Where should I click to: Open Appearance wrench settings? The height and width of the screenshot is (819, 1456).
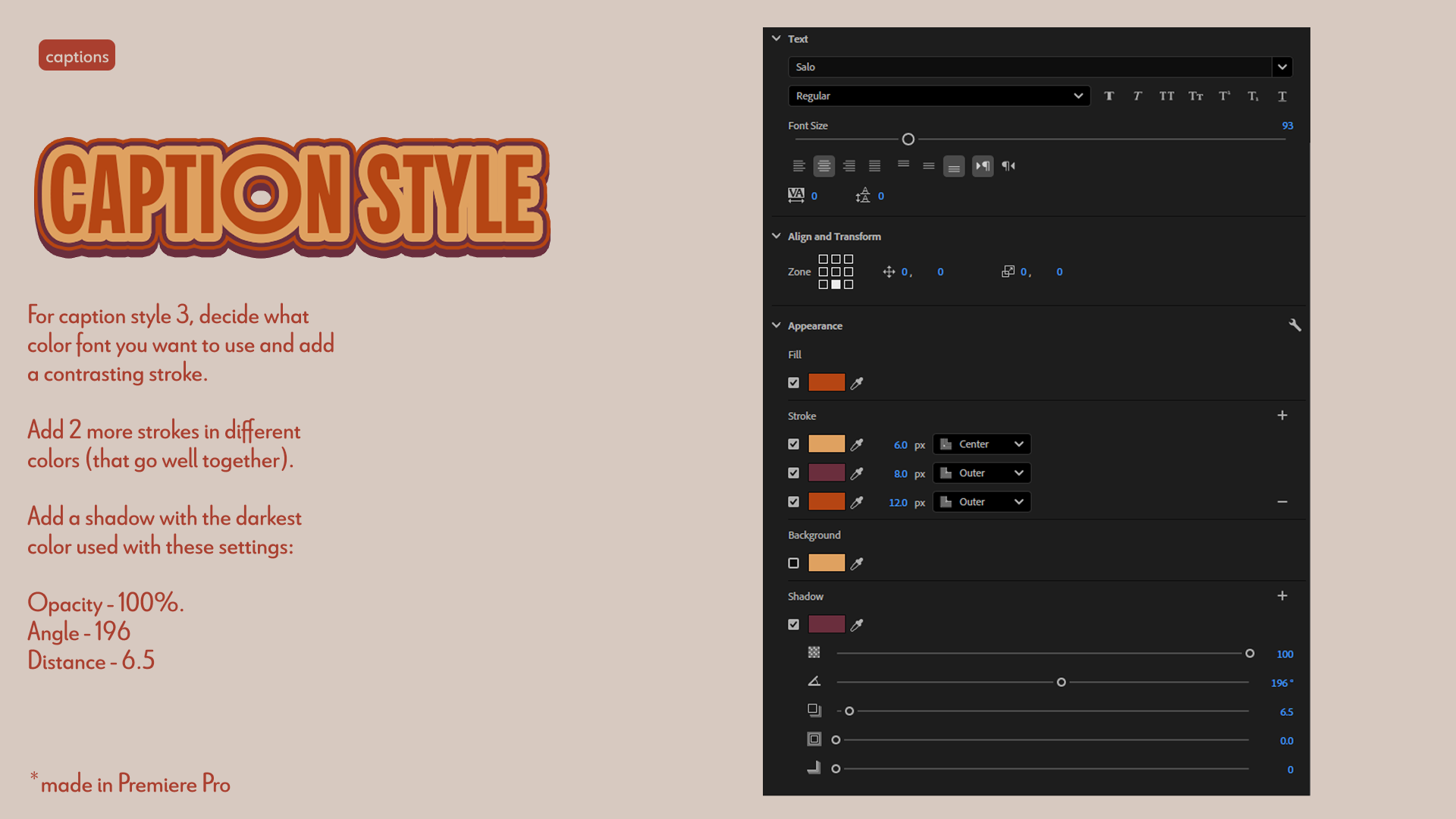coord(1295,325)
